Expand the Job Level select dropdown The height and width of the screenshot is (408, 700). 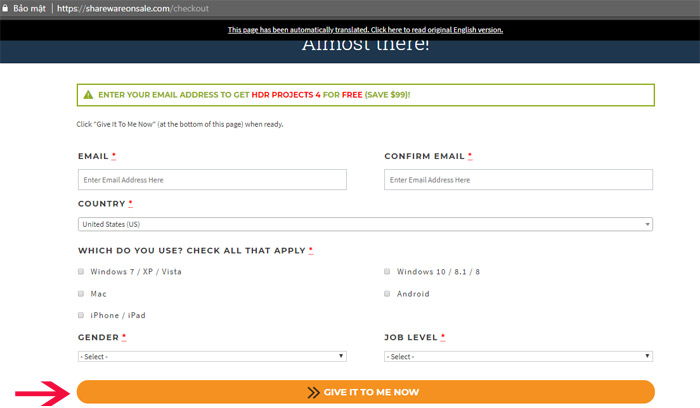pos(518,356)
